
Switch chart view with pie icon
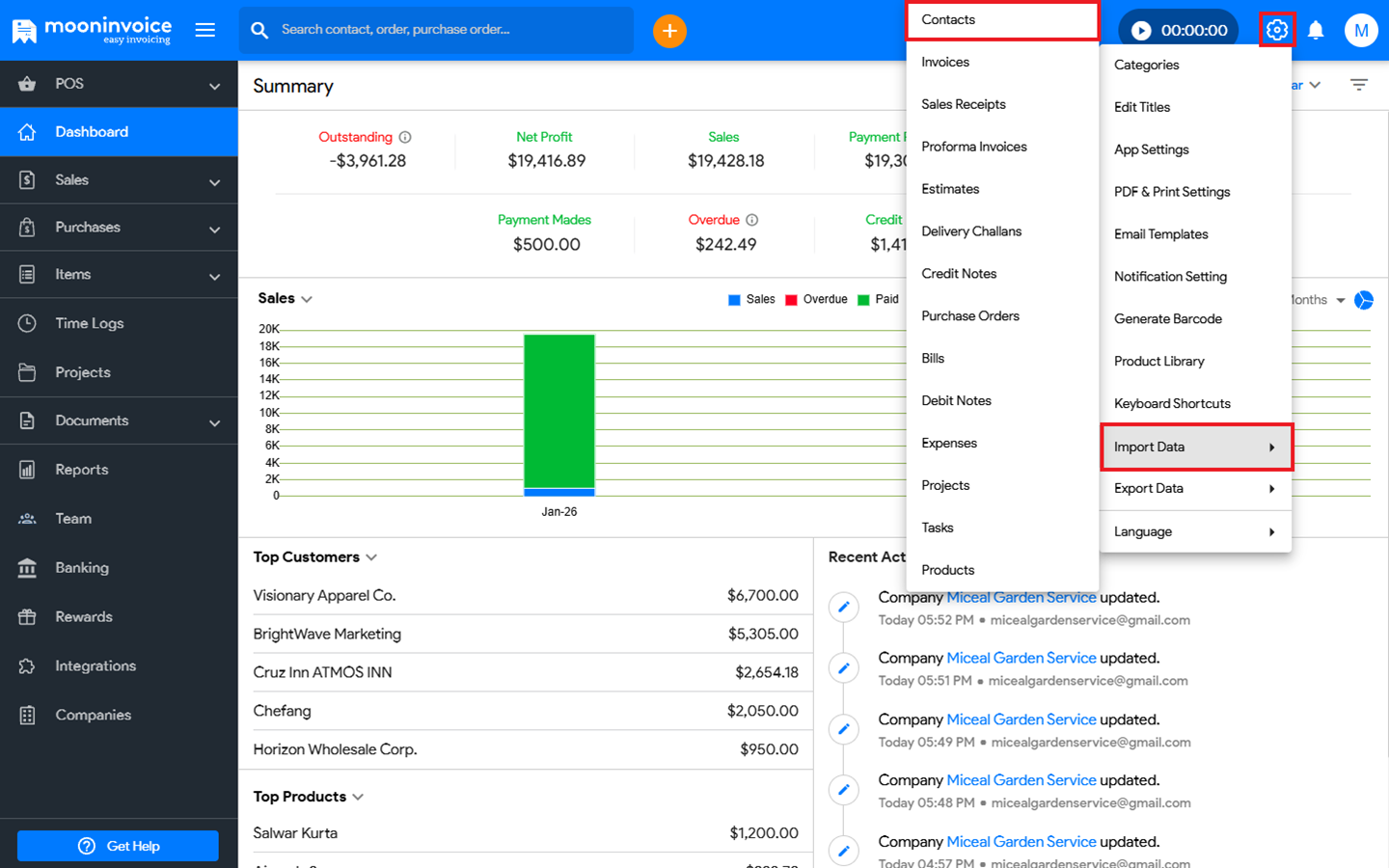pos(1364,300)
